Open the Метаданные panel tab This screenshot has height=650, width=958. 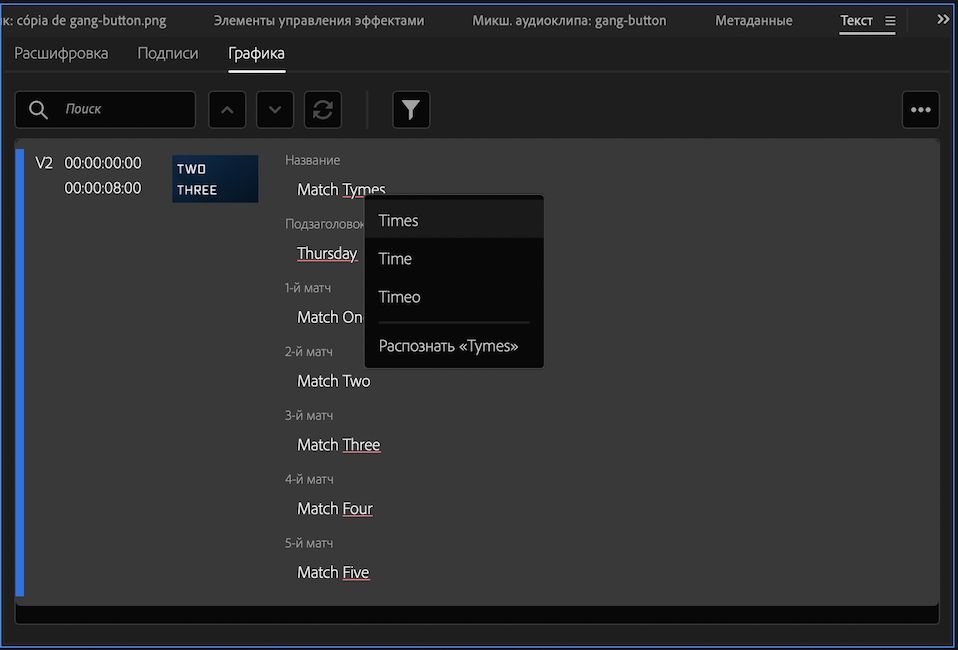(754, 21)
